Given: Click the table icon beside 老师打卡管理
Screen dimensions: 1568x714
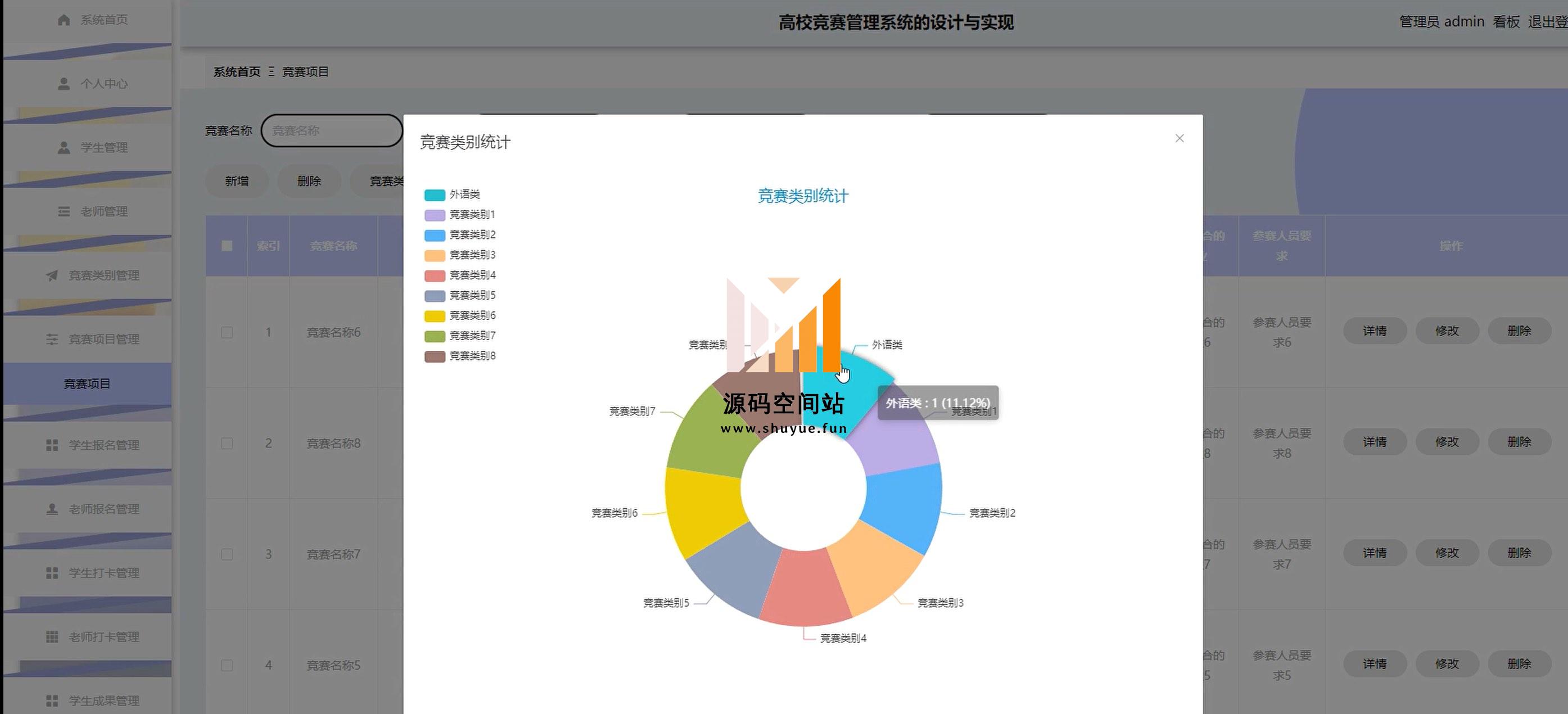Looking at the screenshot, I should click(52, 636).
